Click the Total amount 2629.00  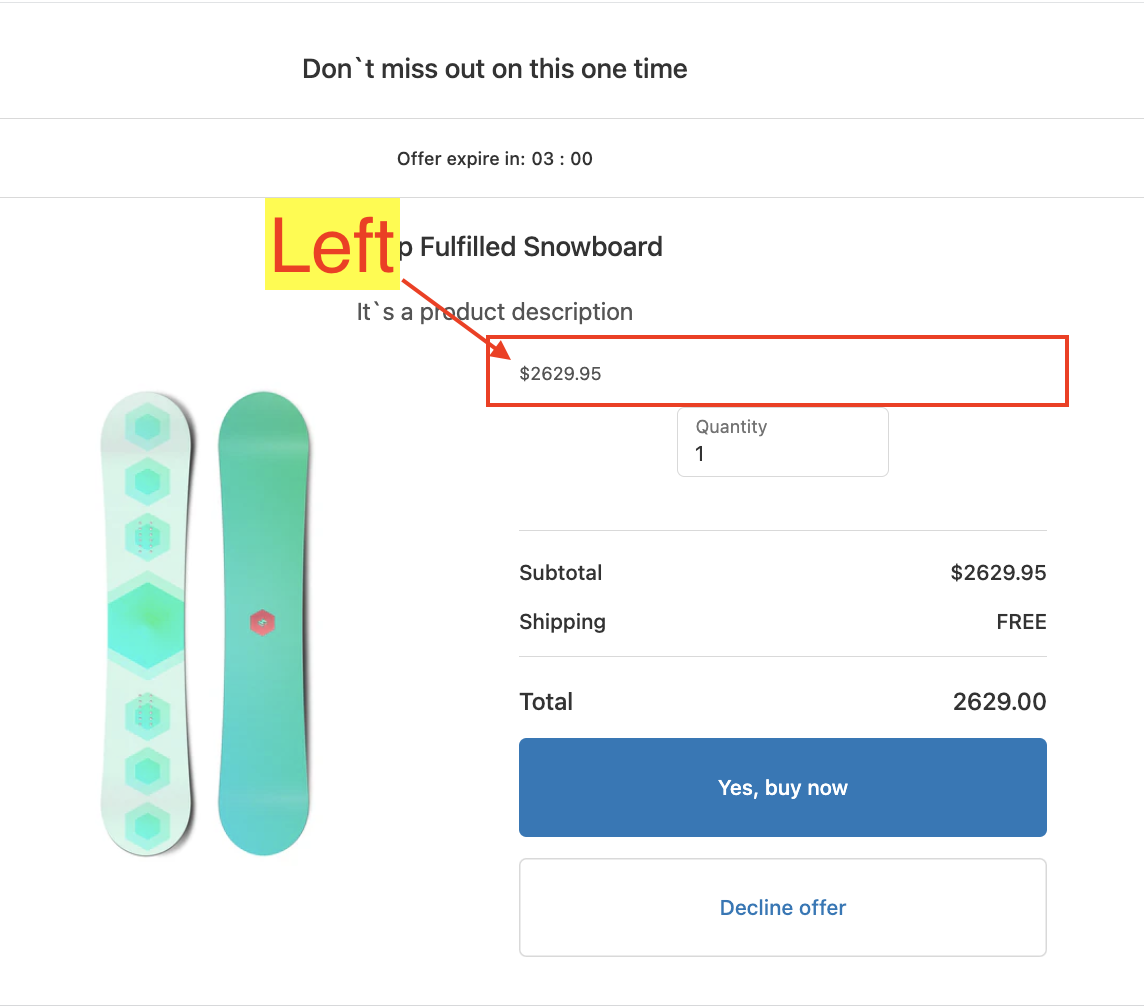tap(999, 702)
